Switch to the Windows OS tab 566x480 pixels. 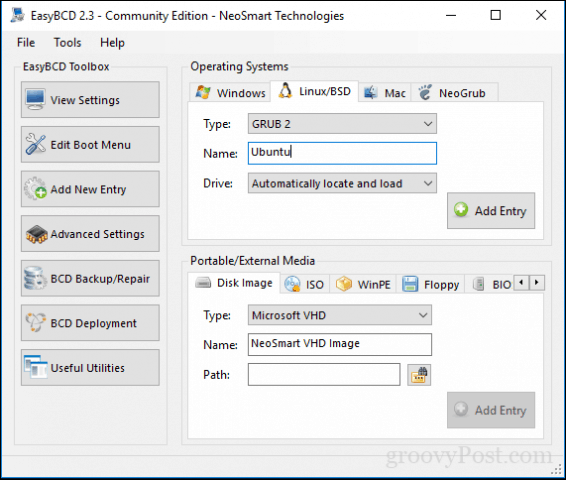pos(230,93)
